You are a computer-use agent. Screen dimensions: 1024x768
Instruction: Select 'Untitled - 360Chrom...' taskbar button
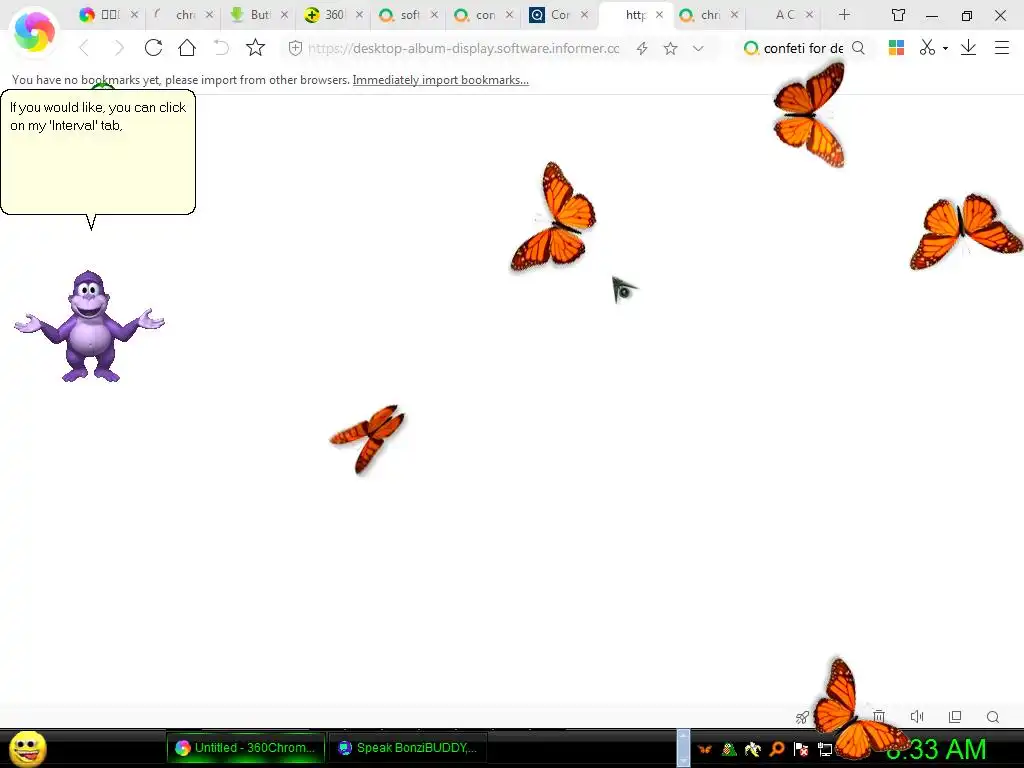(x=246, y=748)
